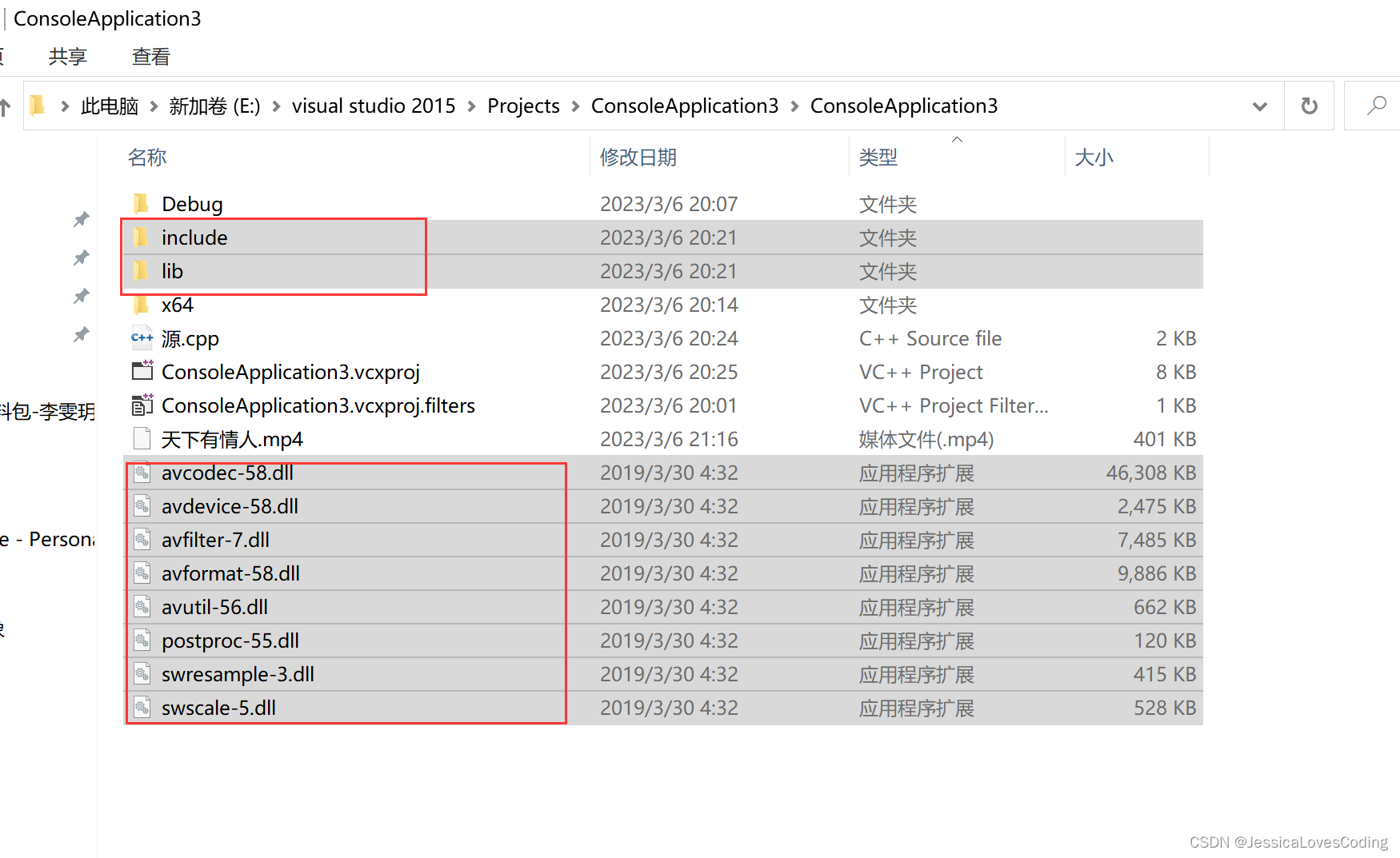Click the include folder name
This screenshot has width=1400, height=858.
point(194,237)
